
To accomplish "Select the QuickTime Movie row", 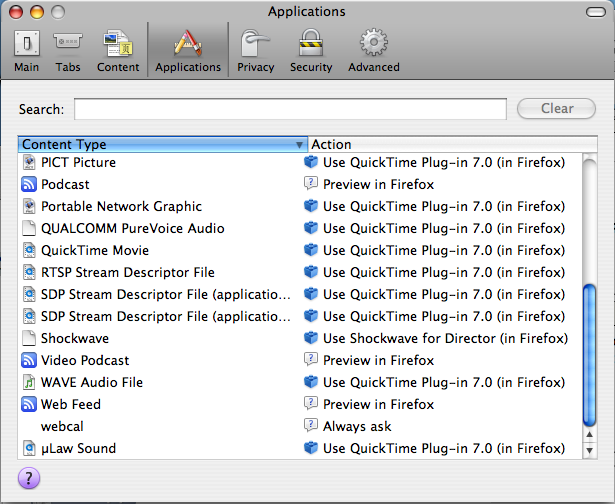I will 95,250.
